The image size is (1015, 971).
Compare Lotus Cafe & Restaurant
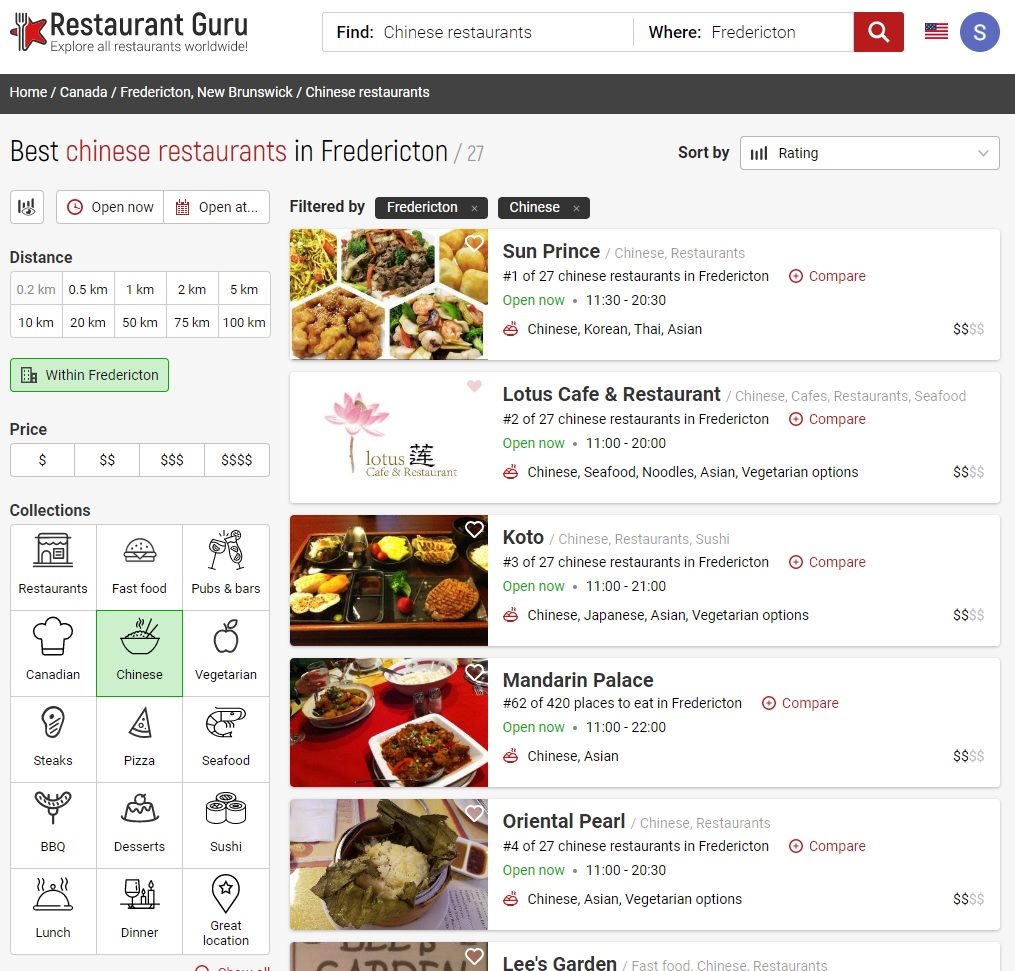827,419
